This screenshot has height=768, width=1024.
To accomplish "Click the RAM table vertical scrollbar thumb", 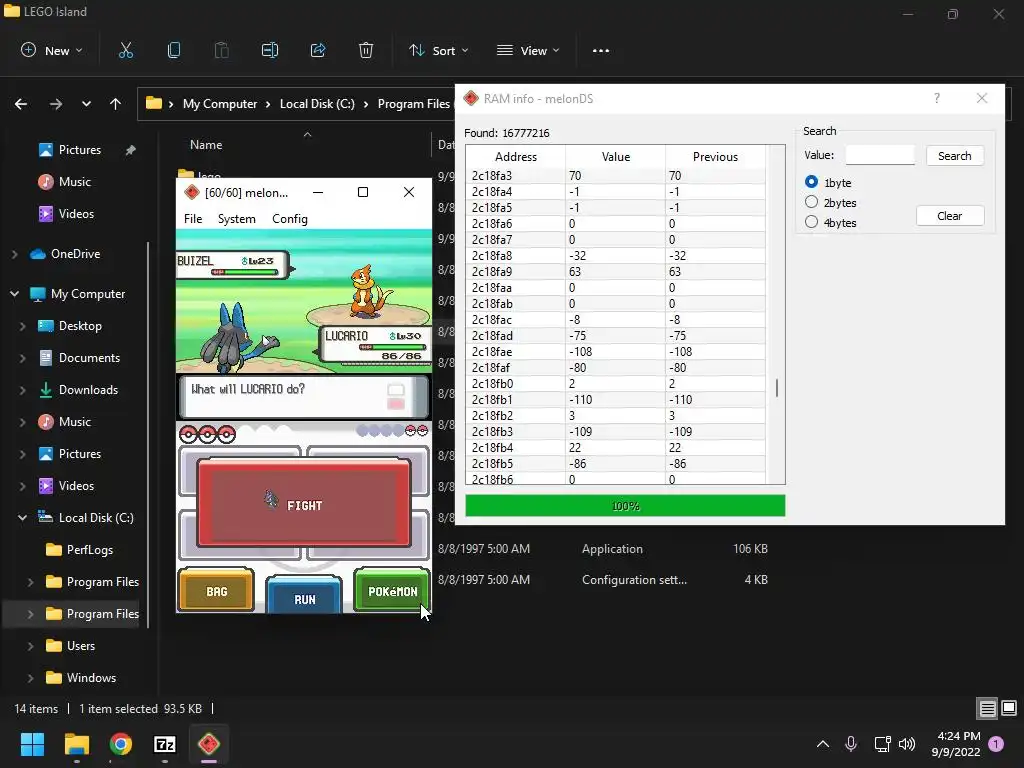I will (x=776, y=388).
